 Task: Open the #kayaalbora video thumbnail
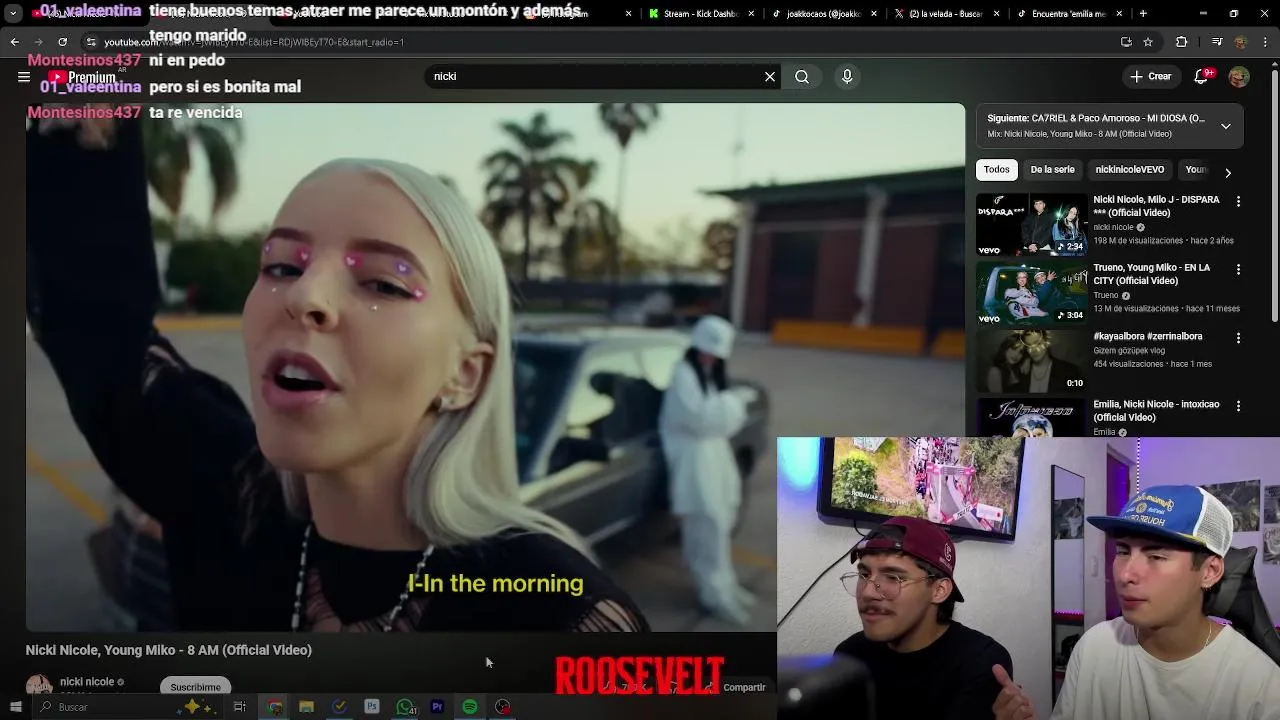pyautogui.click(x=1031, y=361)
